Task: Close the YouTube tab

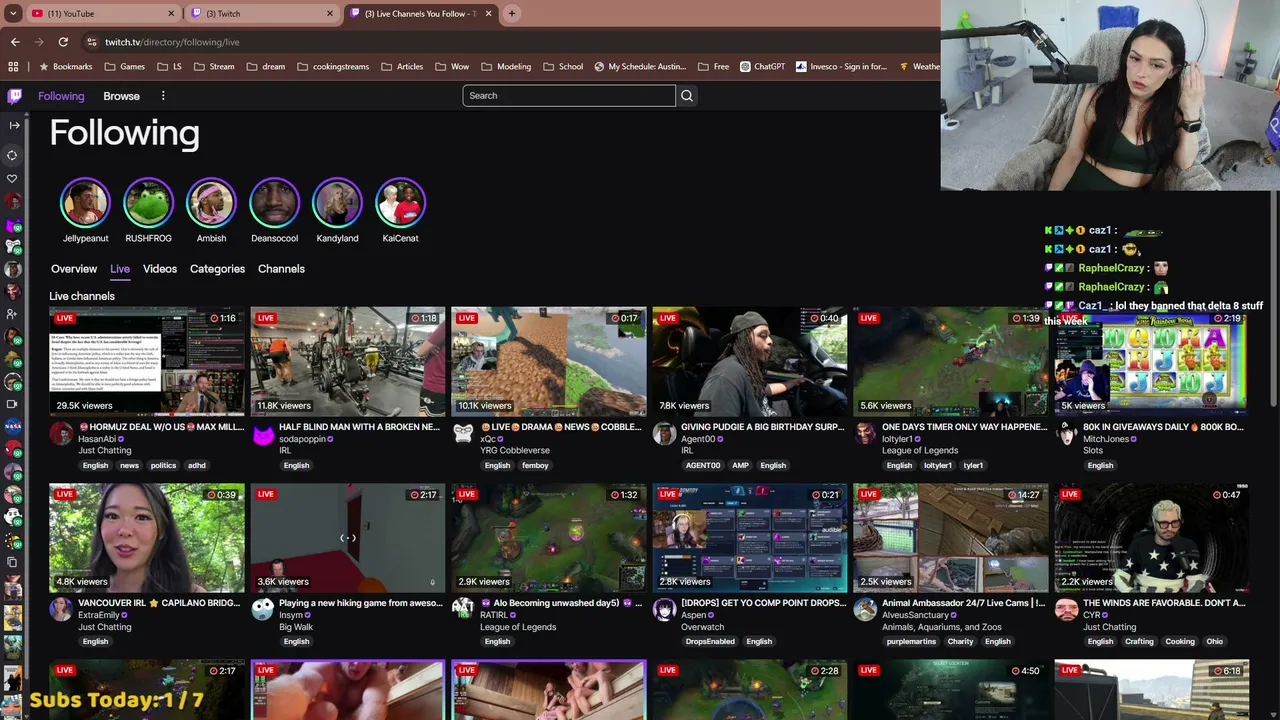Action: 171,14
